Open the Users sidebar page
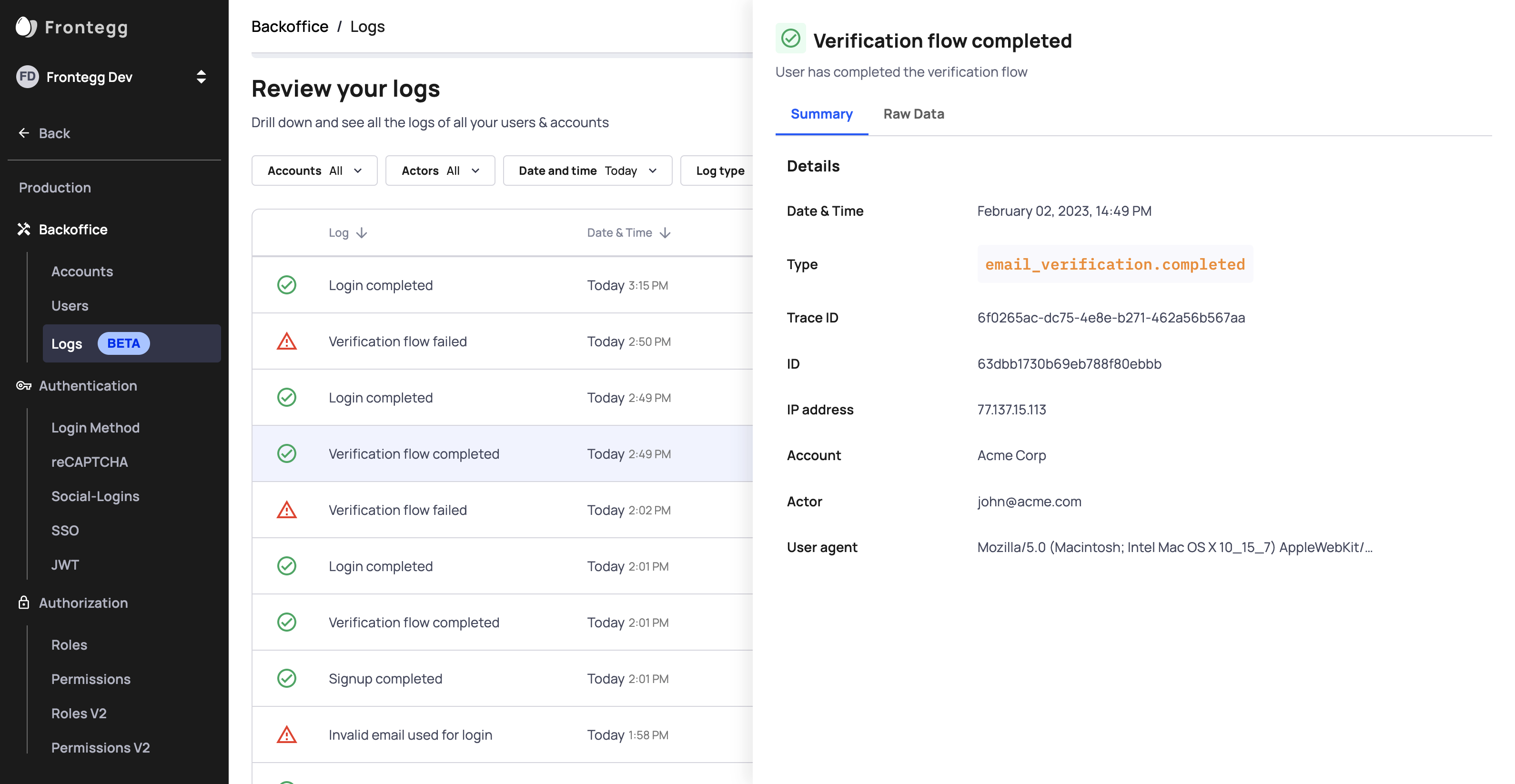This screenshot has width=1515, height=784. [70, 306]
